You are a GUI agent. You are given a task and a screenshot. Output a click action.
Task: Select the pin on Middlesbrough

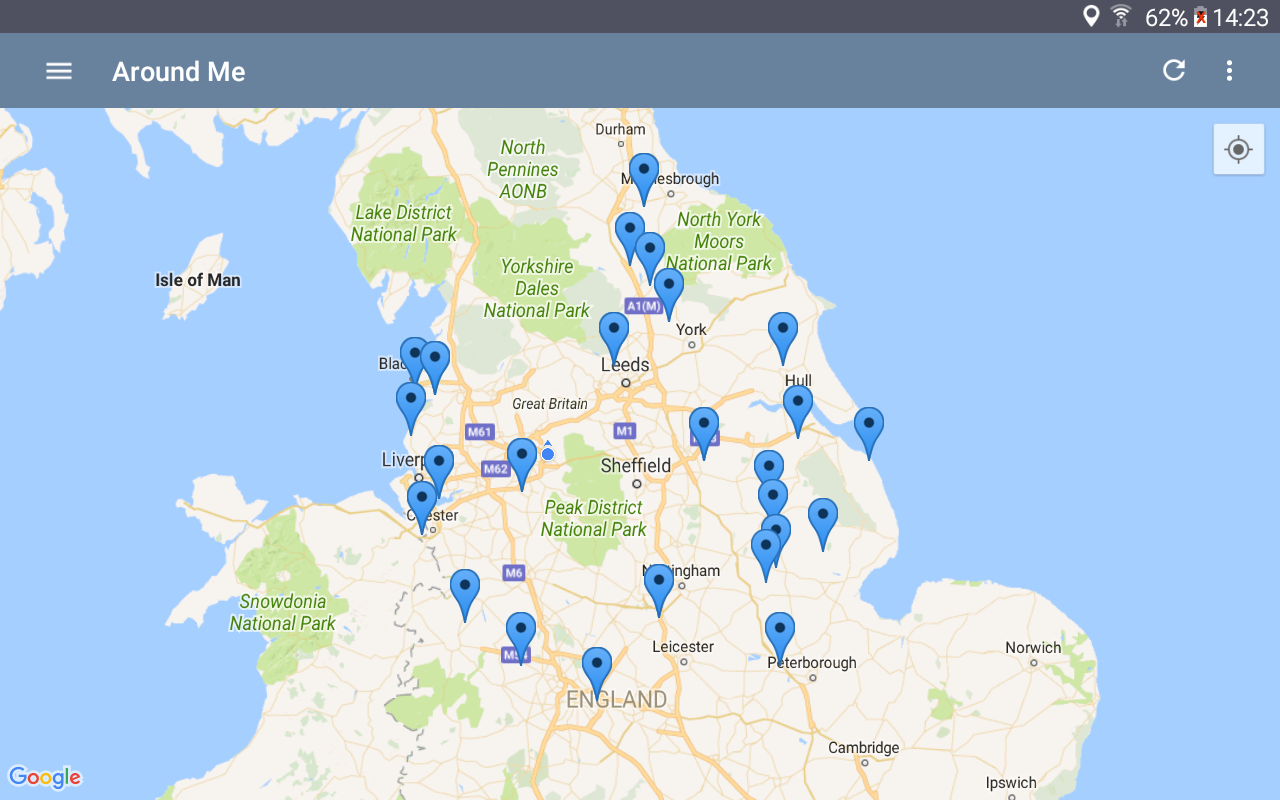(644, 179)
